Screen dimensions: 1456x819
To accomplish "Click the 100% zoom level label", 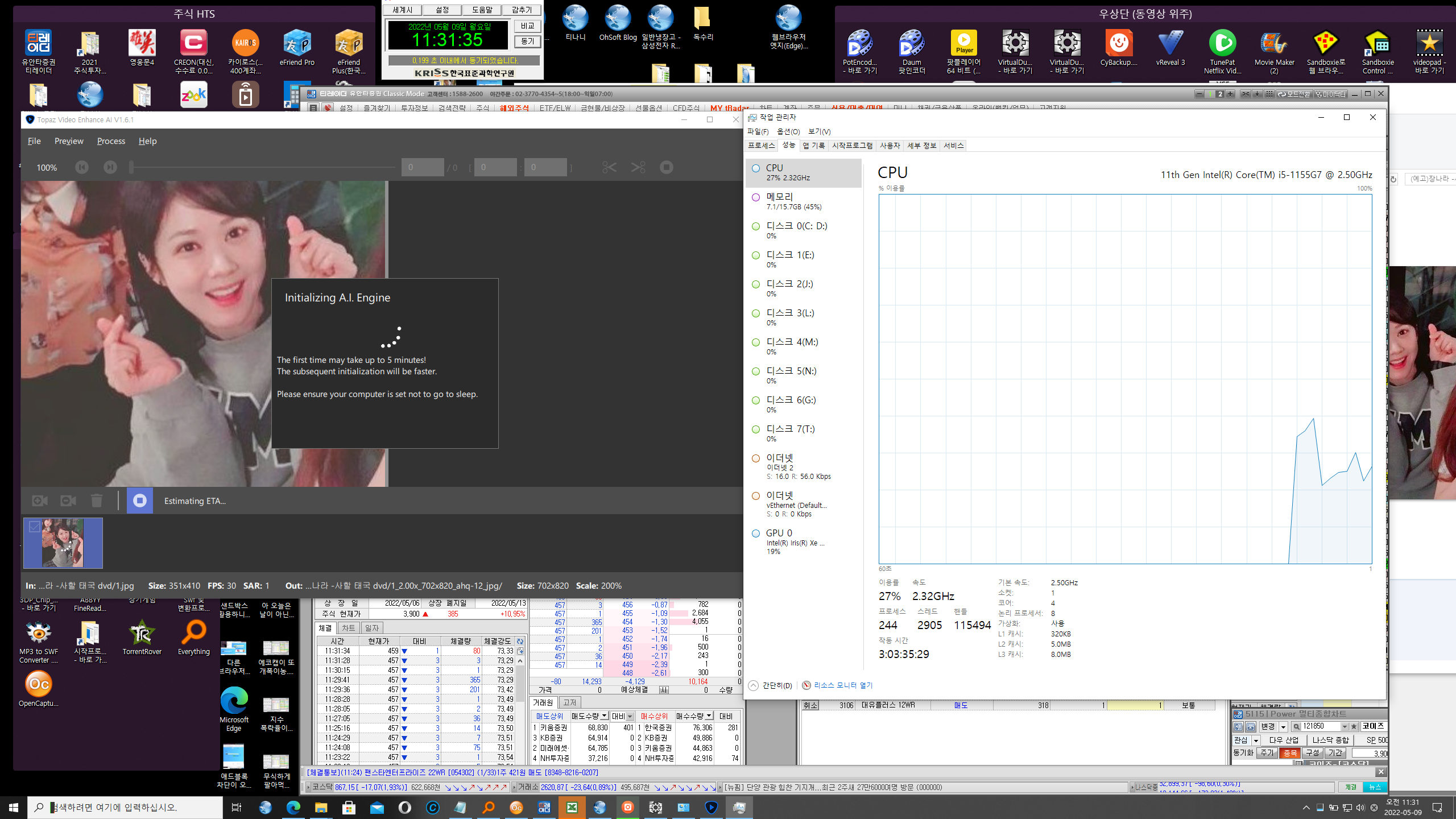I will click(47, 168).
